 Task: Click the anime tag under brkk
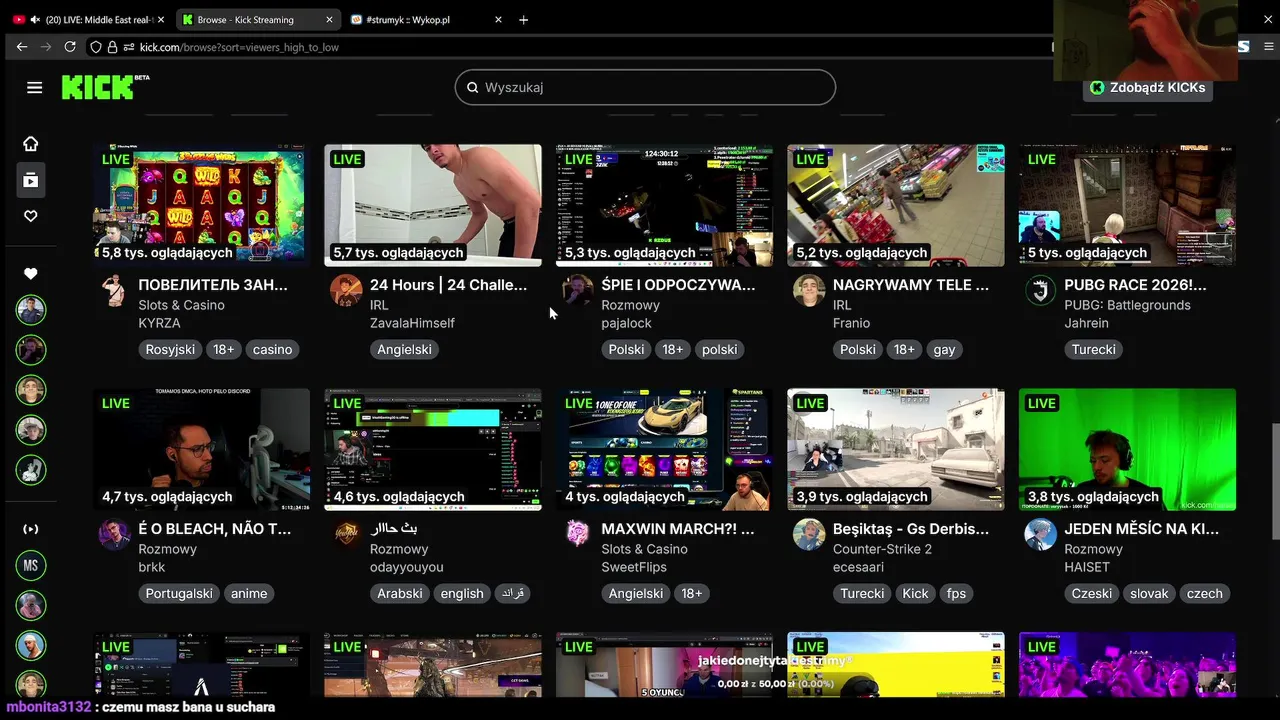[249, 593]
